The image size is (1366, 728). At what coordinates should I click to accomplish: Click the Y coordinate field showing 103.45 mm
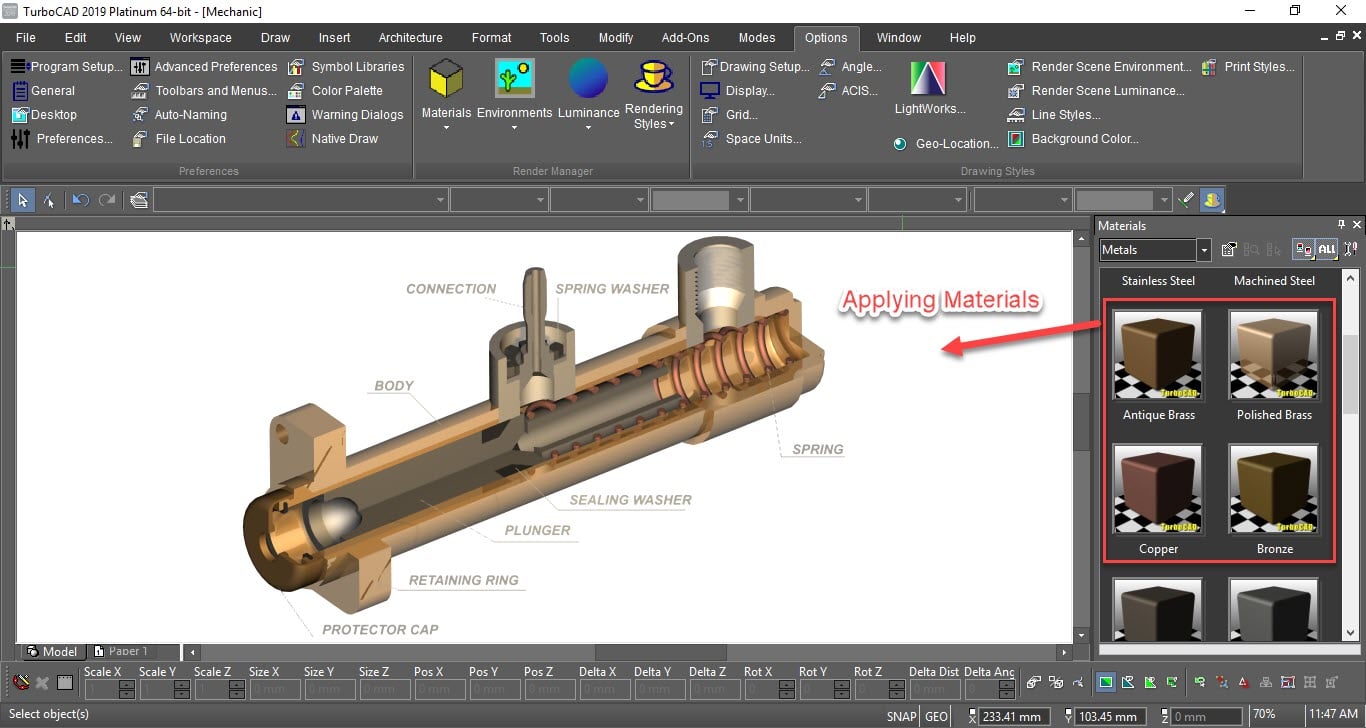(x=1111, y=716)
